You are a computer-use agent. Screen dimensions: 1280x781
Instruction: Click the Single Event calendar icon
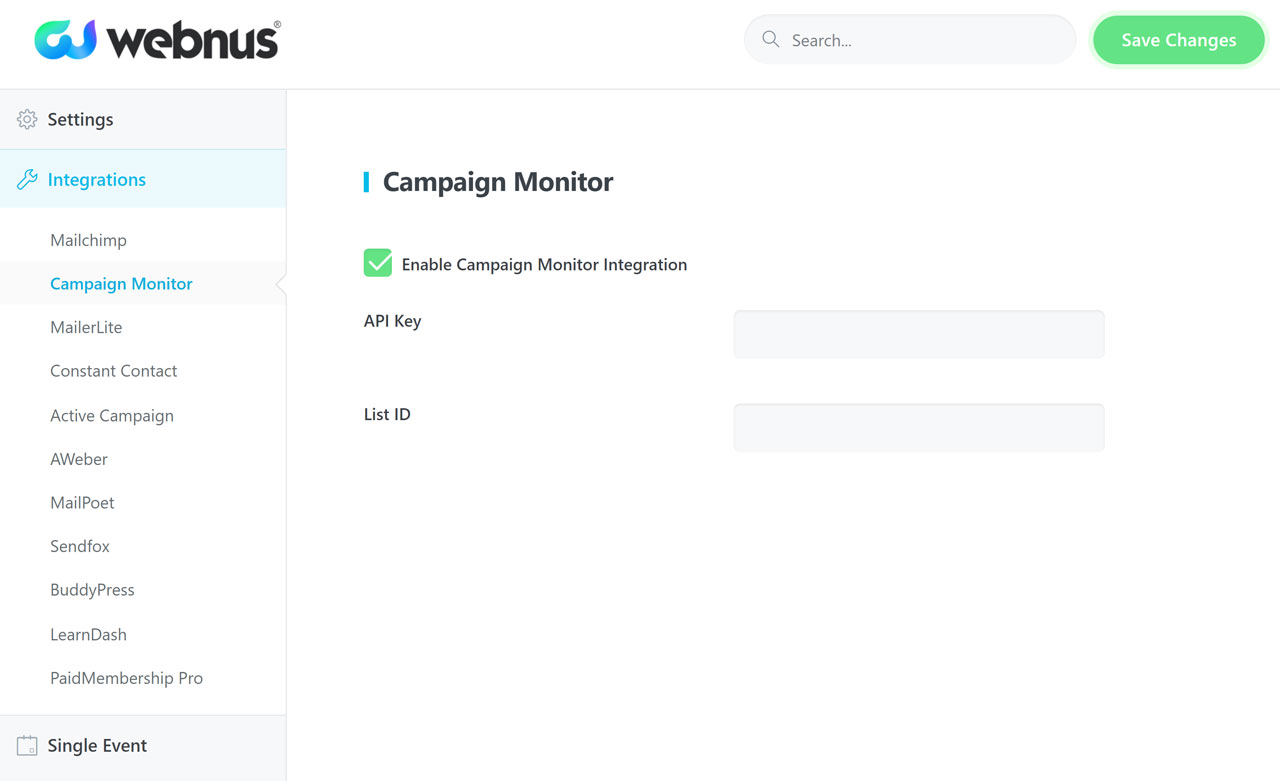[x=27, y=745]
